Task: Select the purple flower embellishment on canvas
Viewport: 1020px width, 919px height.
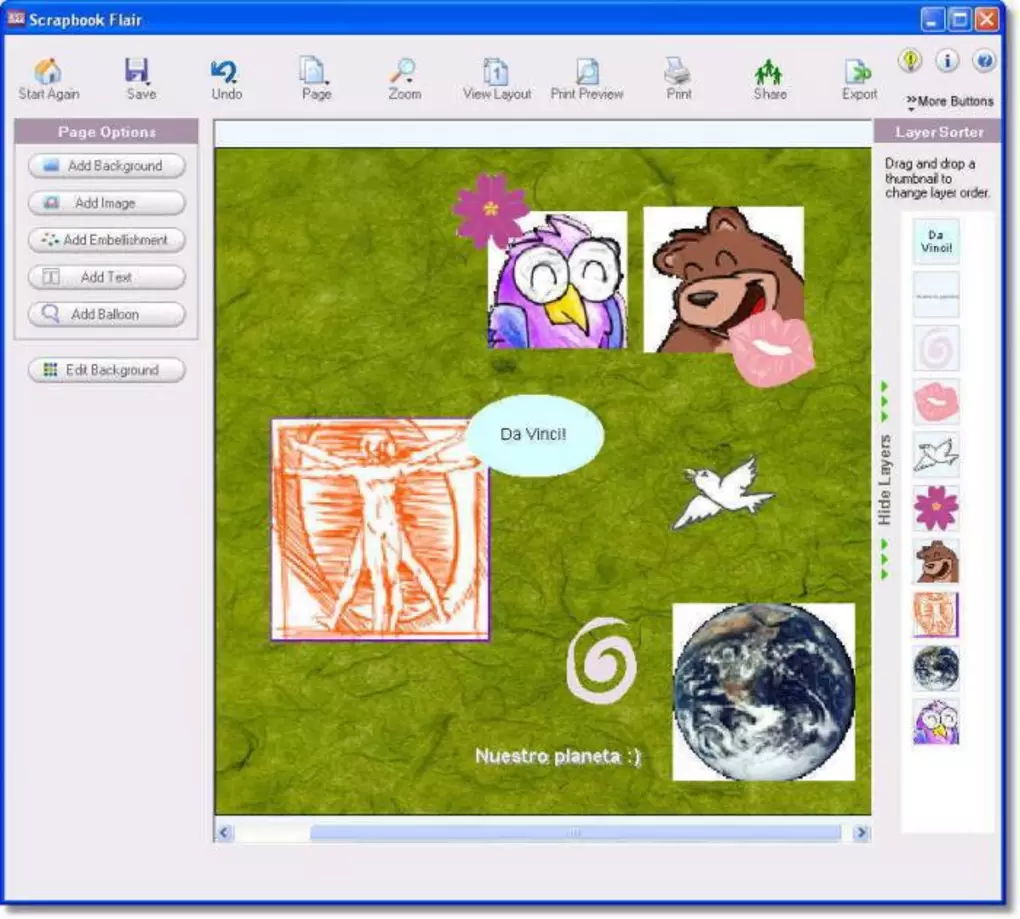Action: (x=490, y=209)
